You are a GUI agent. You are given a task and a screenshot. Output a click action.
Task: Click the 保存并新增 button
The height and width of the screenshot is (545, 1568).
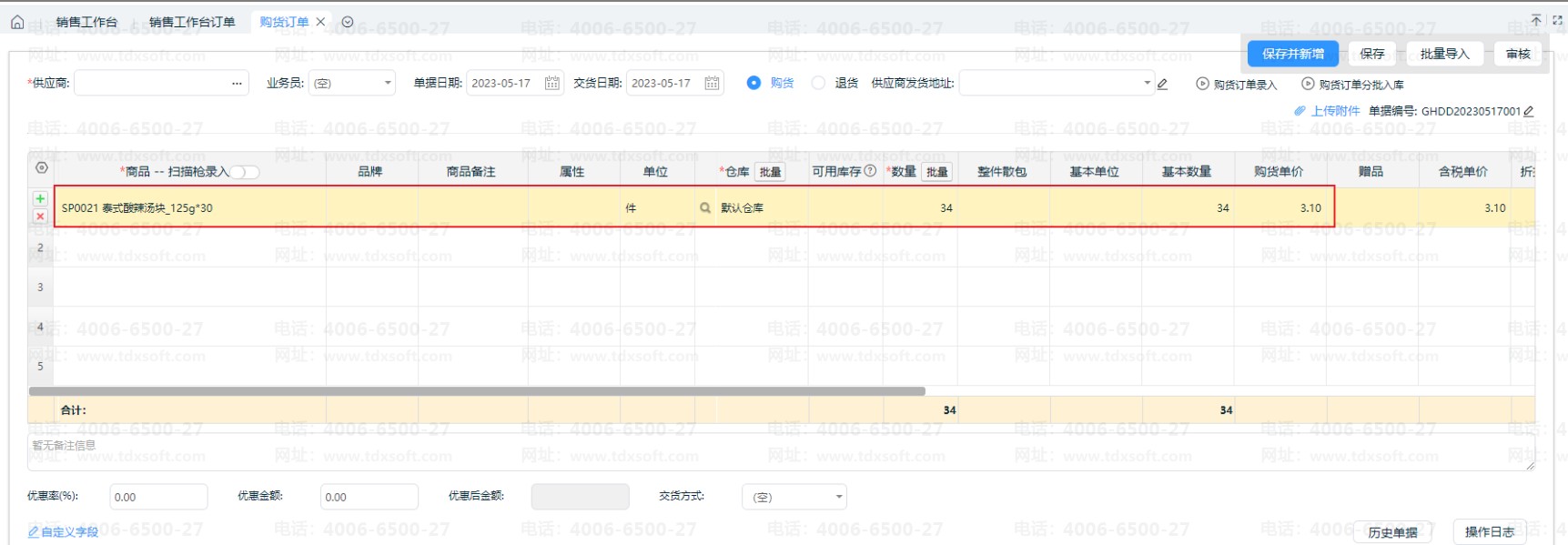point(1292,54)
